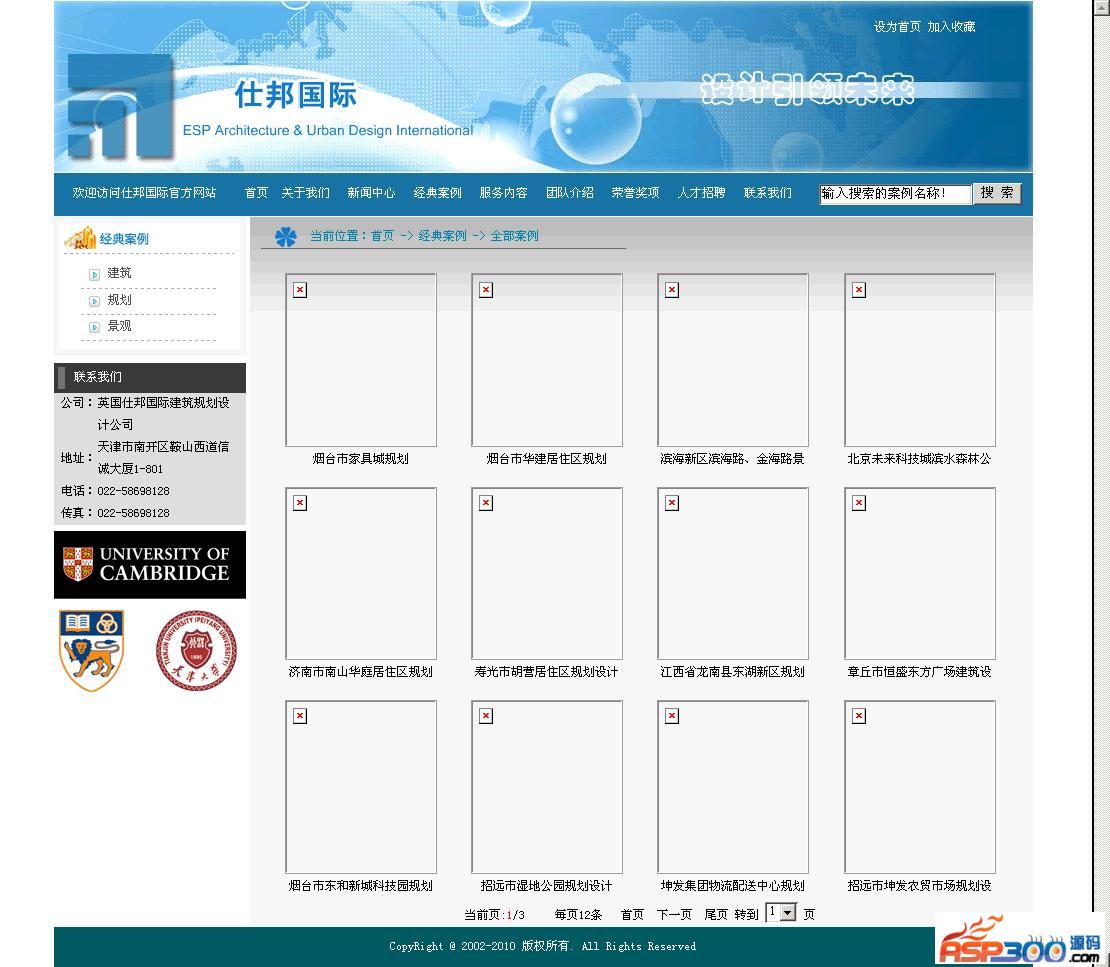Focus the 输入搜索的案例名称 search field
This screenshot has width=1110, height=967.
click(895, 194)
